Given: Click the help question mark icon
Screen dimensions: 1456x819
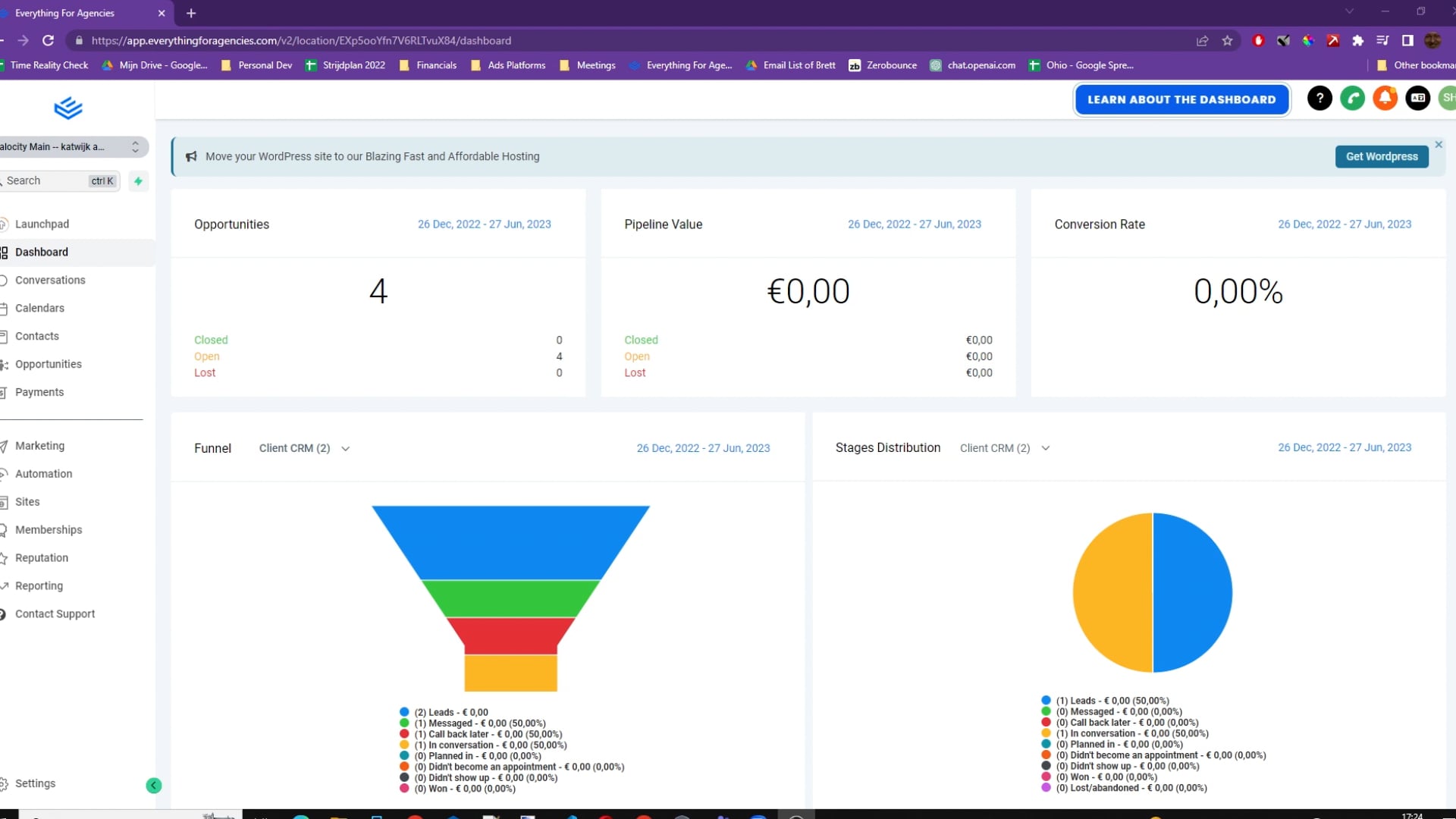Looking at the screenshot, I should pyautogui.click(x=1319, y=98).
